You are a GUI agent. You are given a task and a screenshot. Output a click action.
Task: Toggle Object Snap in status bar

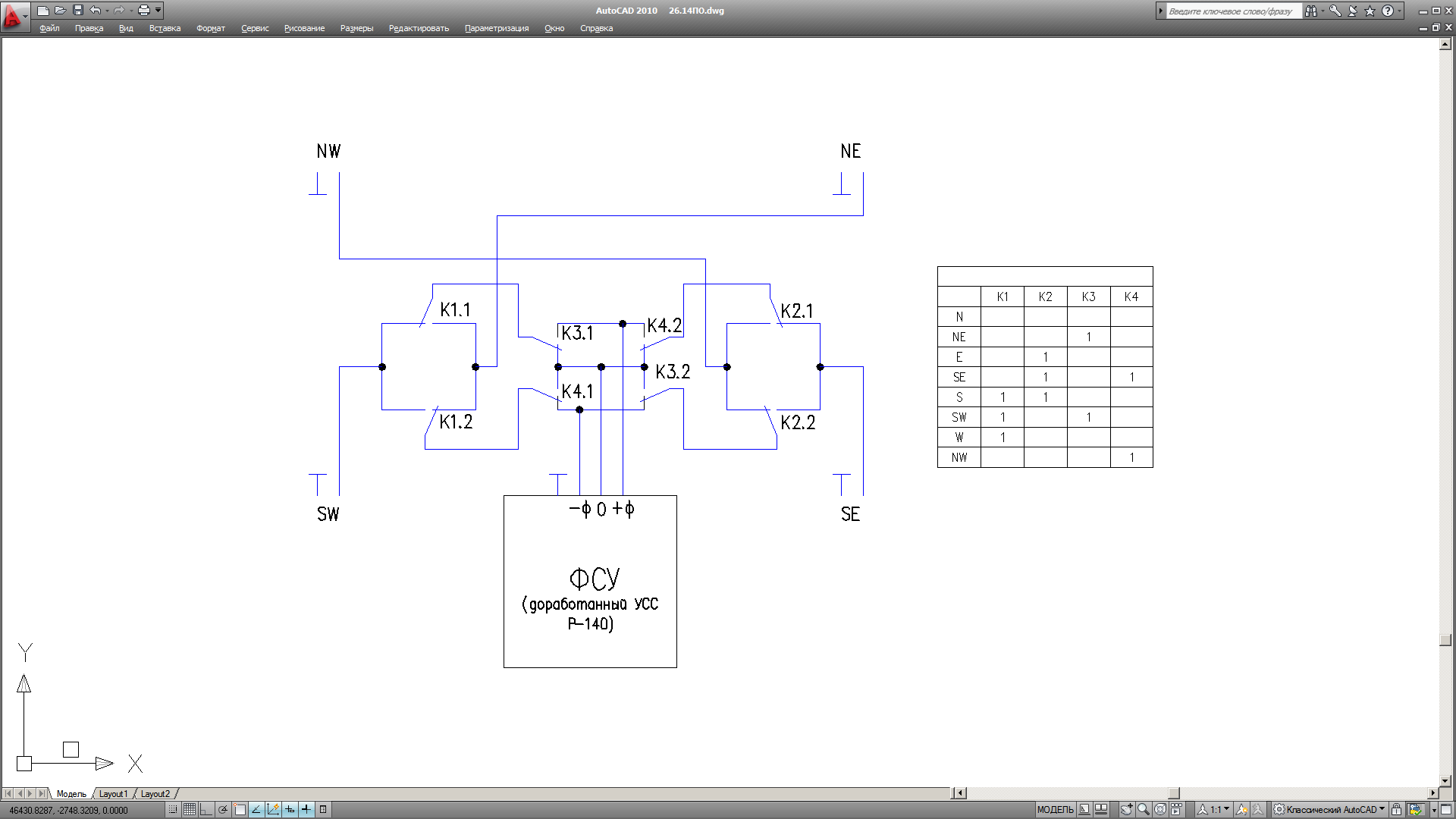(240, 809)
